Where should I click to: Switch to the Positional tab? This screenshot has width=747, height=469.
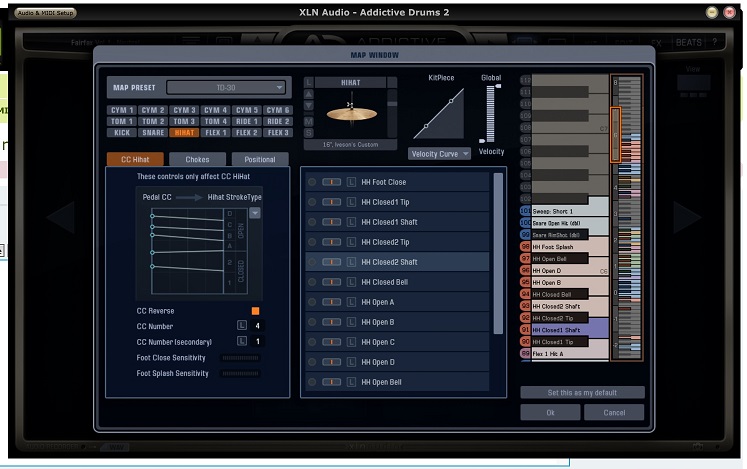[x=260, y=159]
